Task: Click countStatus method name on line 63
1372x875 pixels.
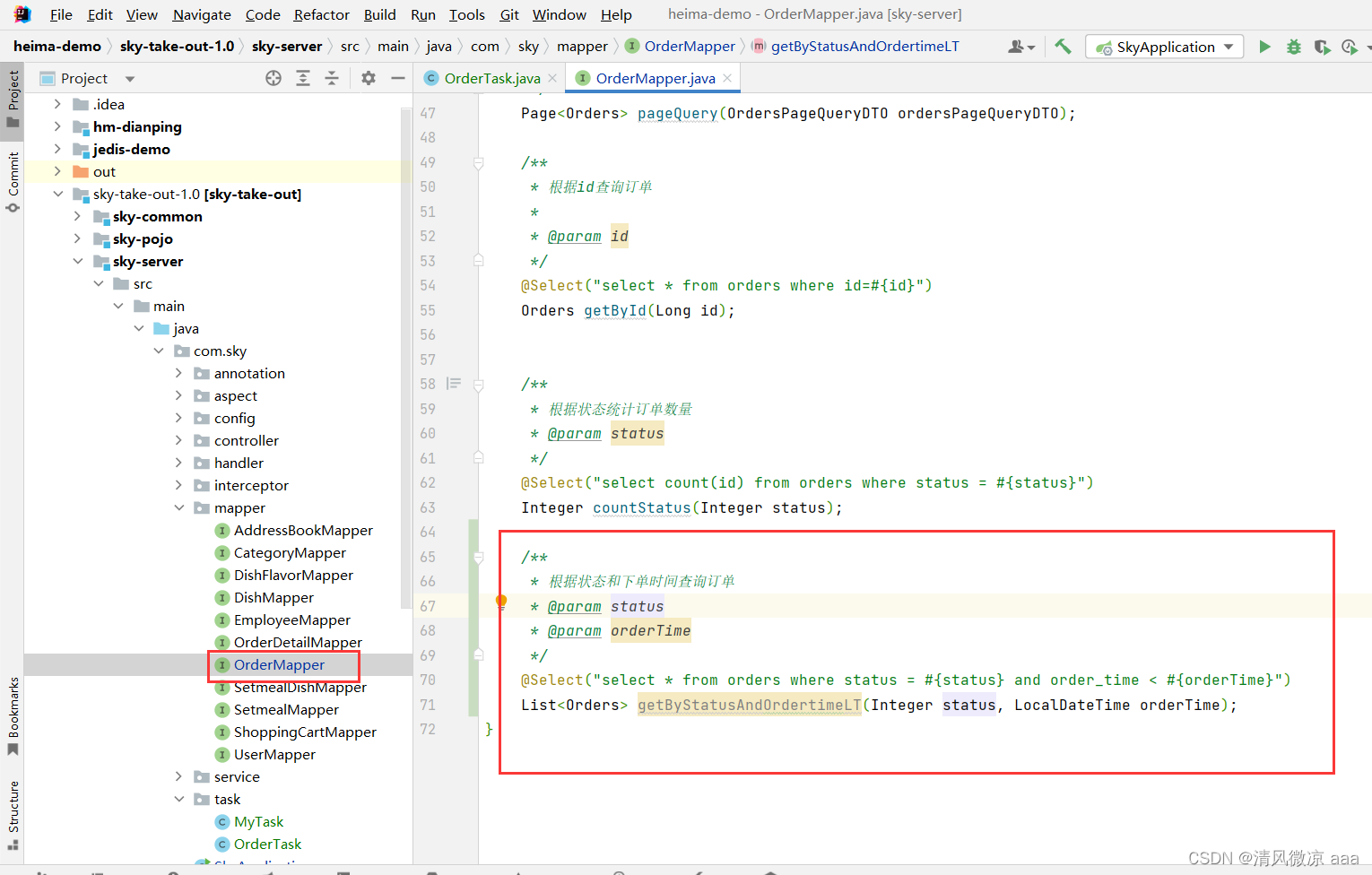Action: [642, 507]
